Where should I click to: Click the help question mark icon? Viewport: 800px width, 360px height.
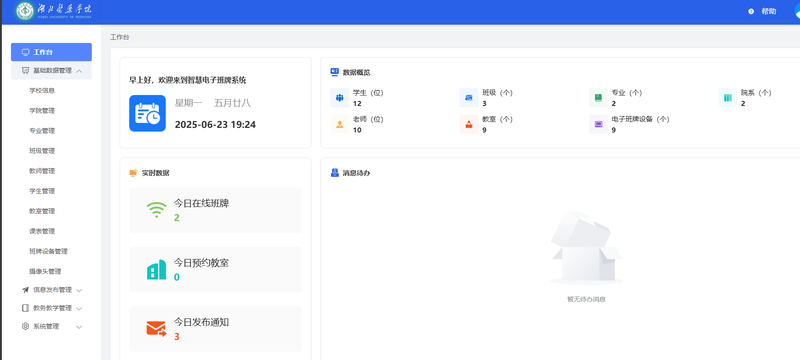coord(751,11)
